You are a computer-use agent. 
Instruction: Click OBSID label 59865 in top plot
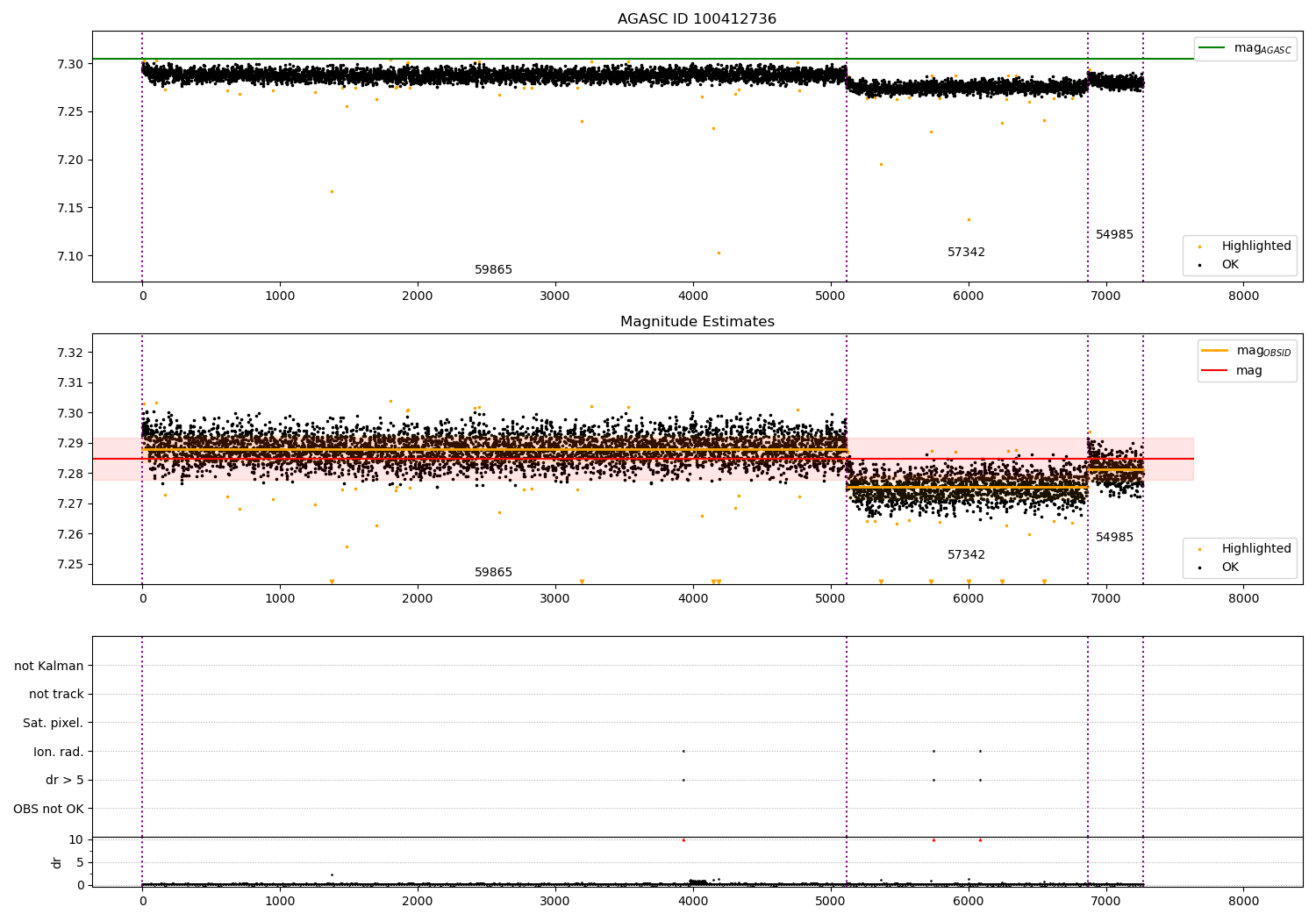(493, 270)
